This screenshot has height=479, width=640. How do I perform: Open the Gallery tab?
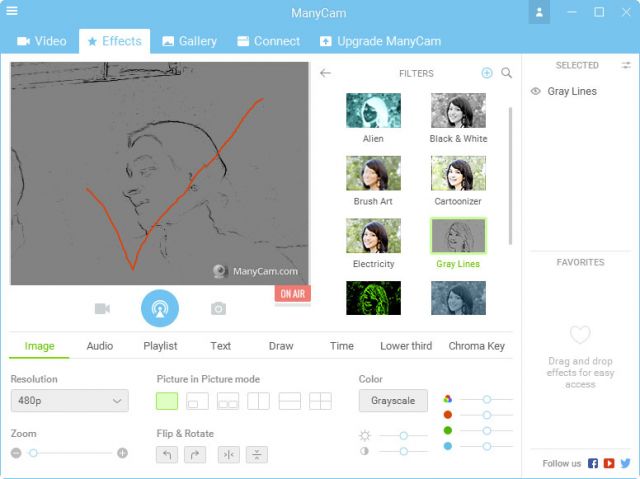(190, 41)
